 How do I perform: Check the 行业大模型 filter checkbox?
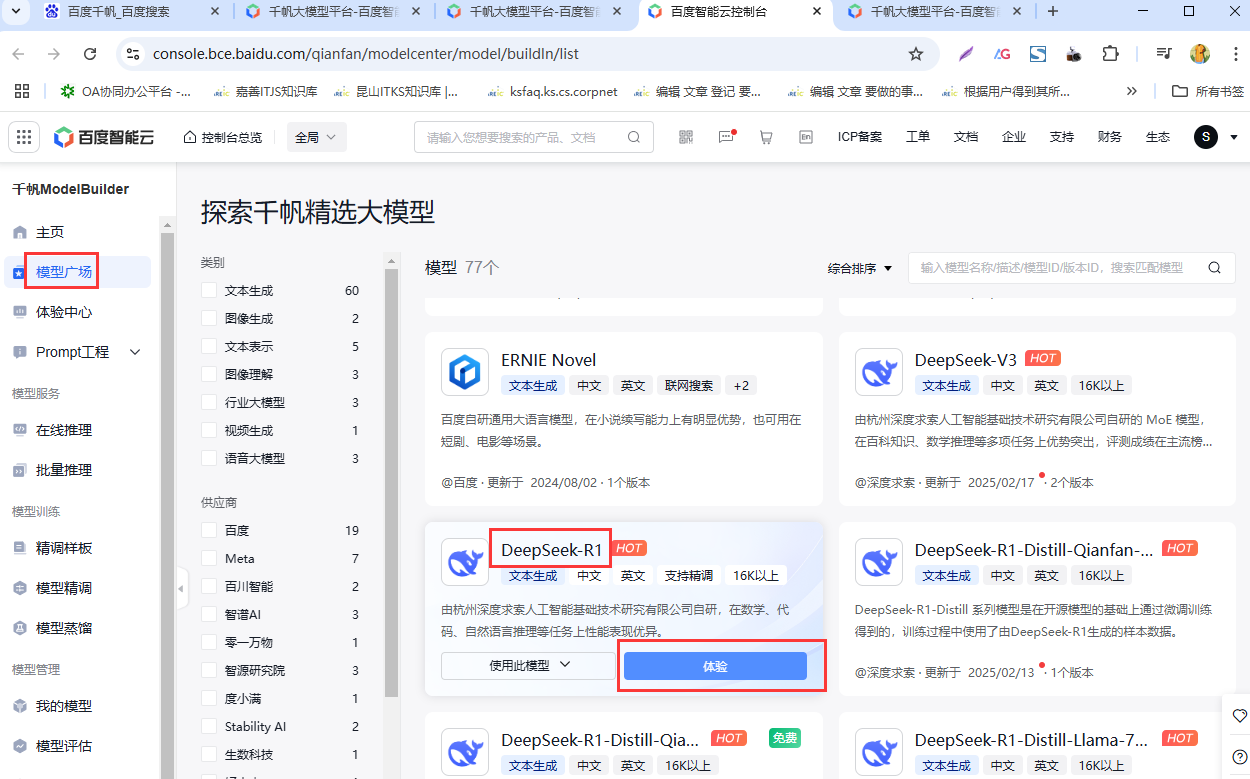click(x=209, y=403)
